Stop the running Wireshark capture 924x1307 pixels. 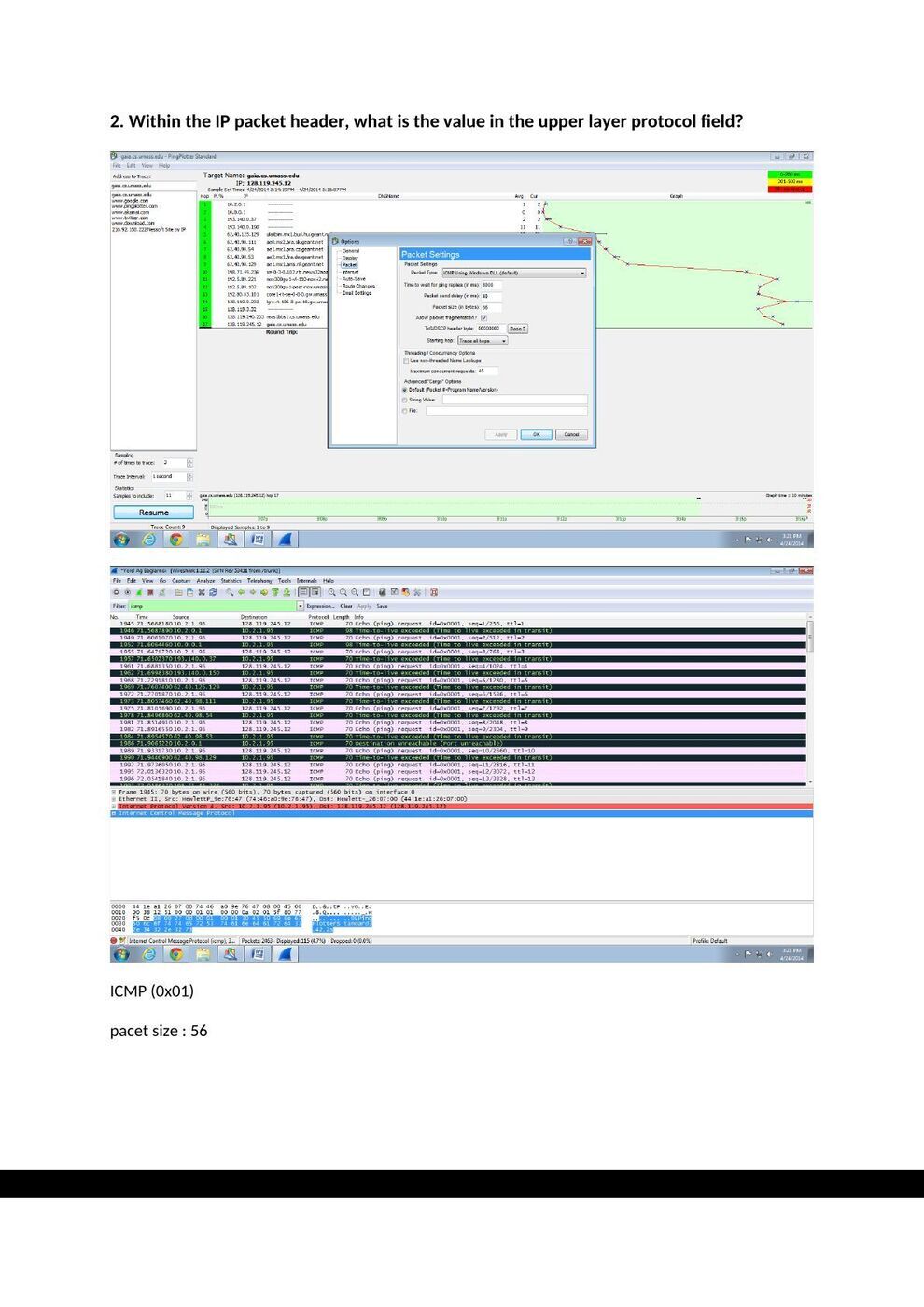point(150,592)
